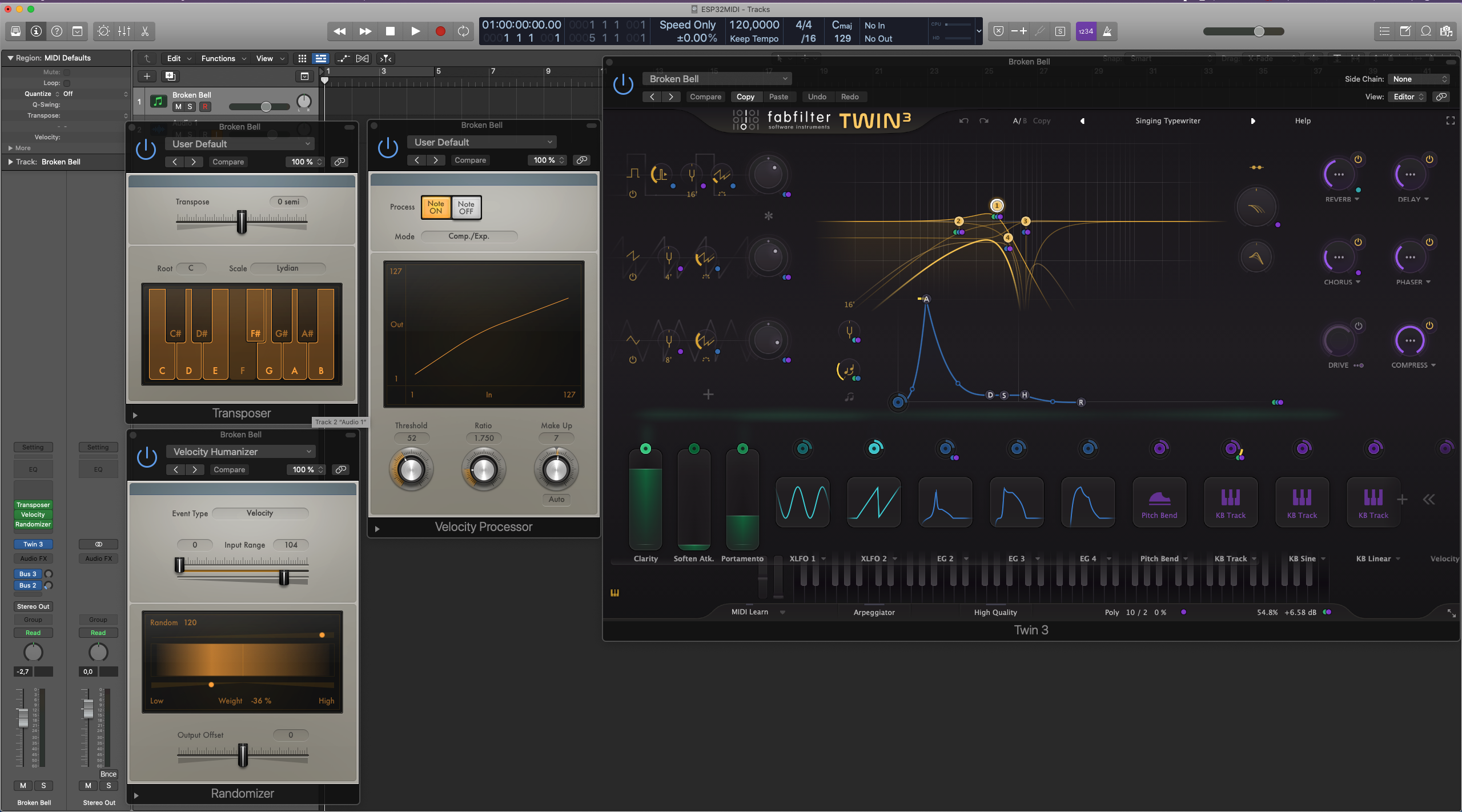
Task: Toggle Transposer plugin power button
Action: 146,150
